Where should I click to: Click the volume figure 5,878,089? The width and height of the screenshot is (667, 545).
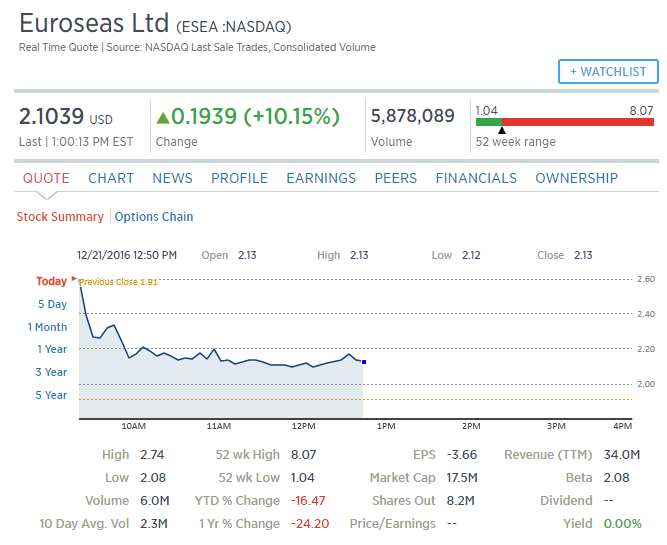point(413,116)
